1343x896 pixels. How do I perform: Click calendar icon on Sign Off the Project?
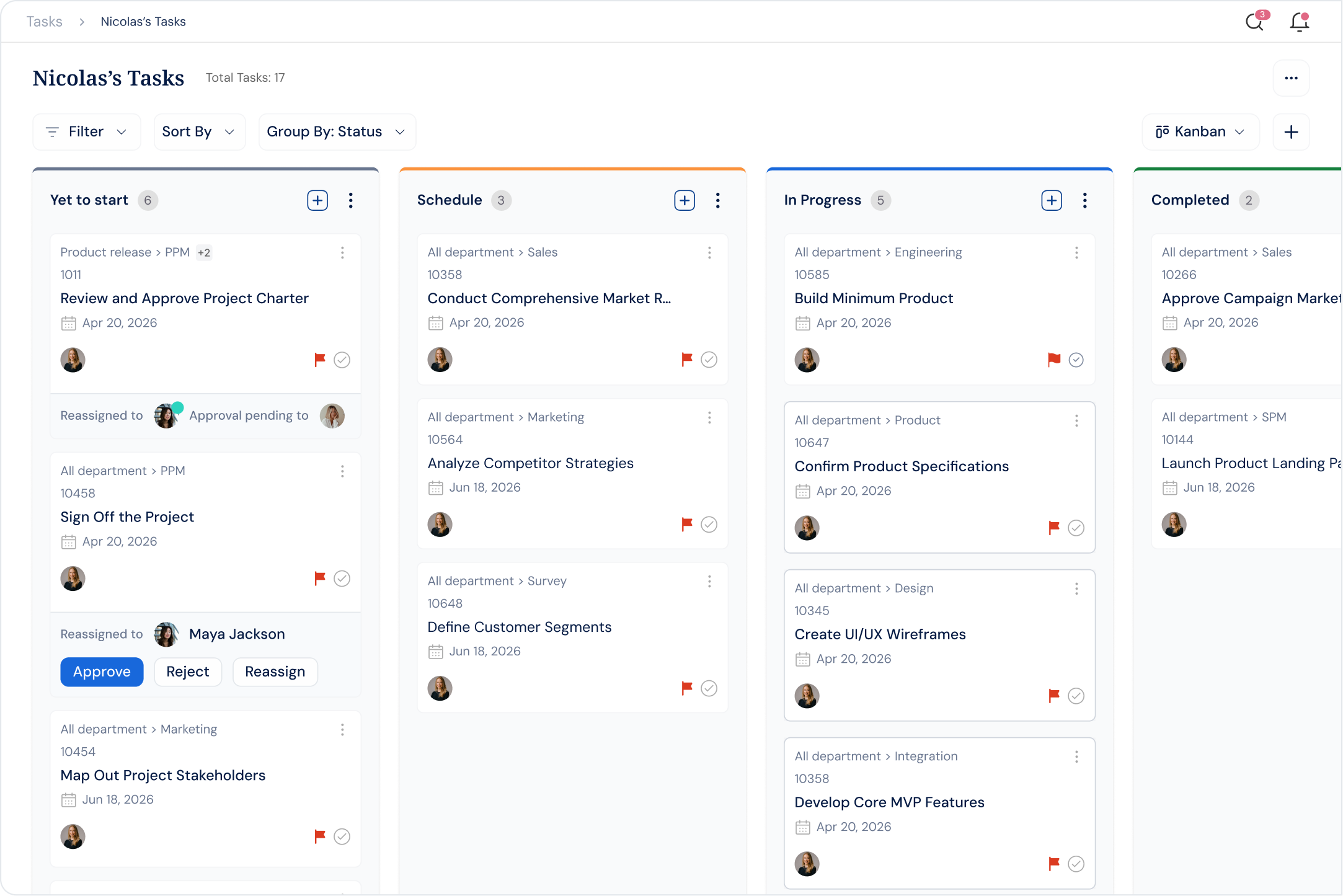pos(68,542)
